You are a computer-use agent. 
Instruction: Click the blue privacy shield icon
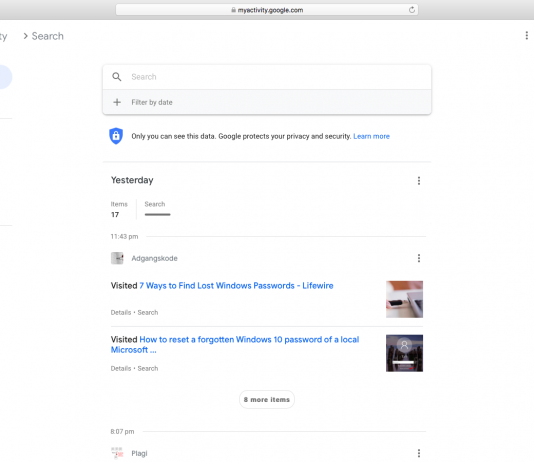click(x=116, y=136)
